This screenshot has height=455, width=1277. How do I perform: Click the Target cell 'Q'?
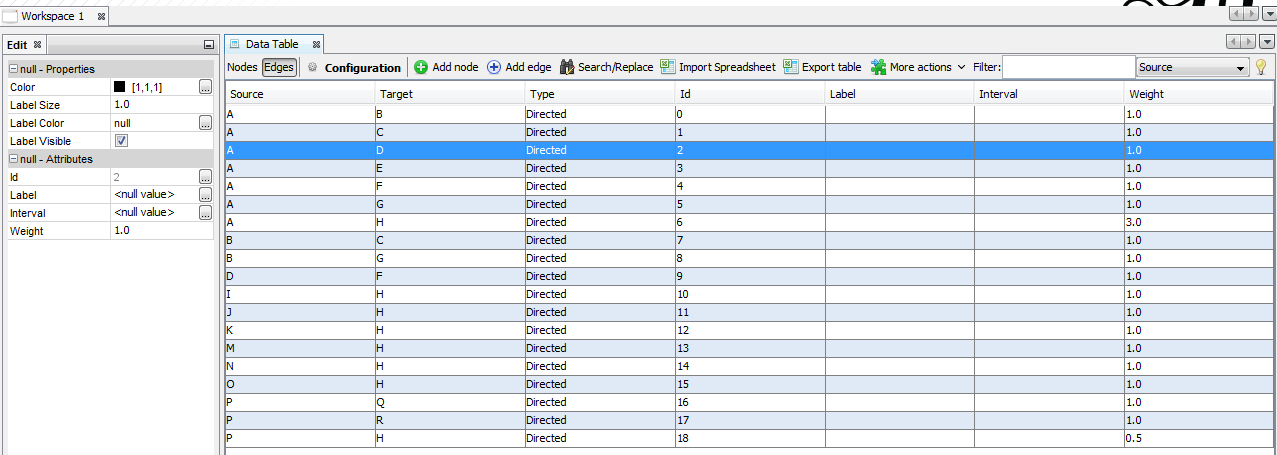(450, 402)
